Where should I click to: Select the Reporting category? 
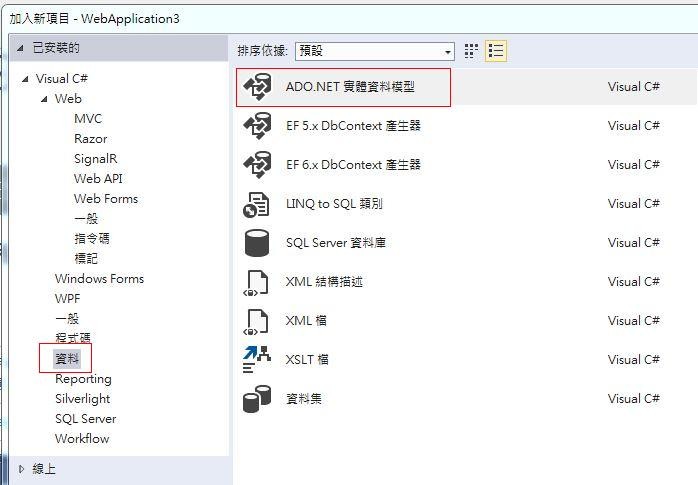(83, 379)
